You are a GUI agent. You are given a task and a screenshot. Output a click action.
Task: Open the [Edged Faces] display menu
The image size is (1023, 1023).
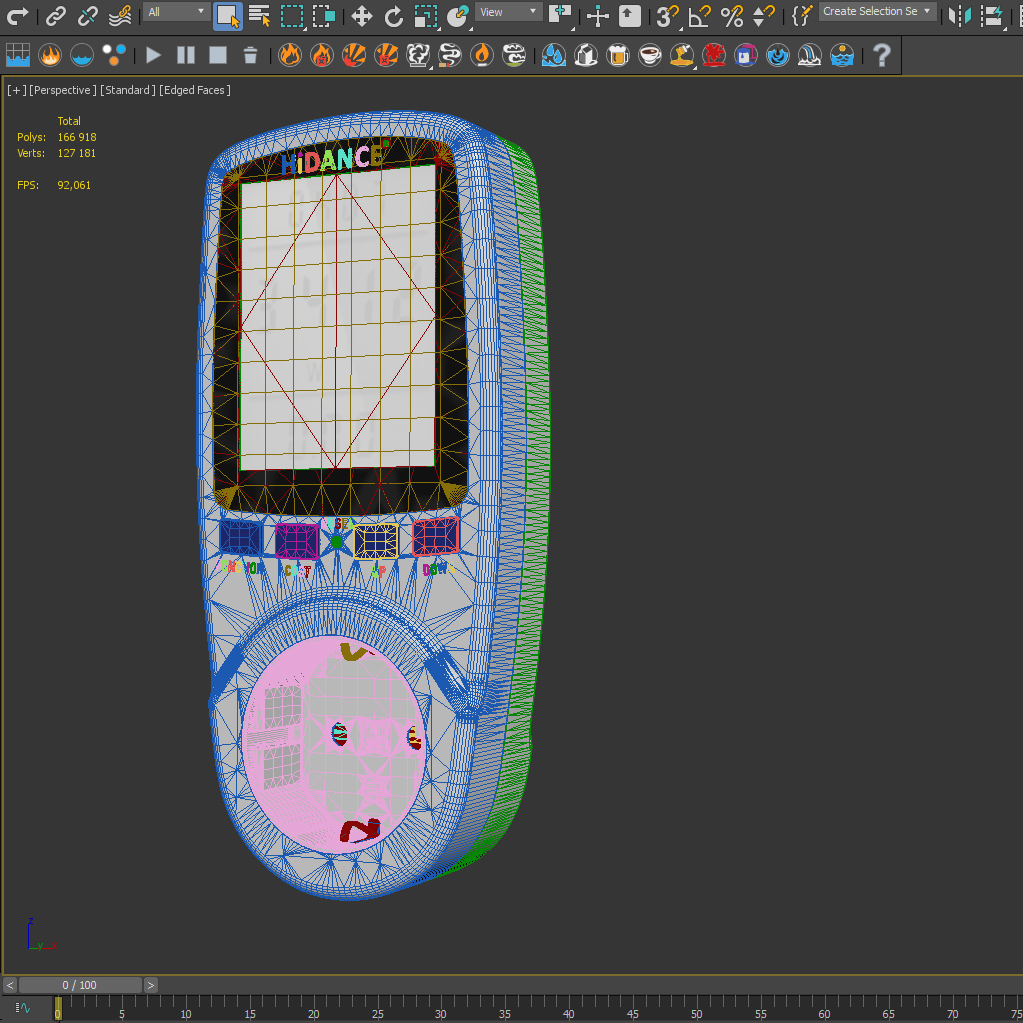click(x=194, y=90)
